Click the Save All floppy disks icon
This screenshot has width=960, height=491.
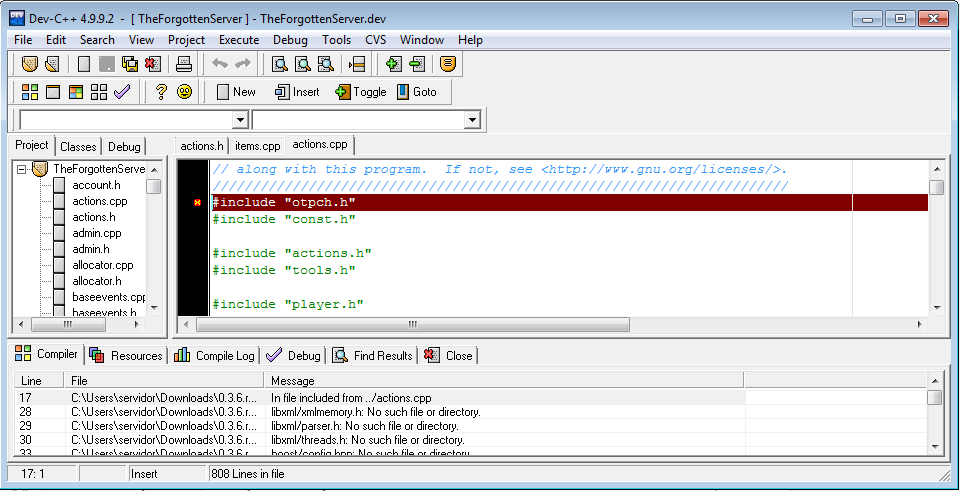point(130,64)
